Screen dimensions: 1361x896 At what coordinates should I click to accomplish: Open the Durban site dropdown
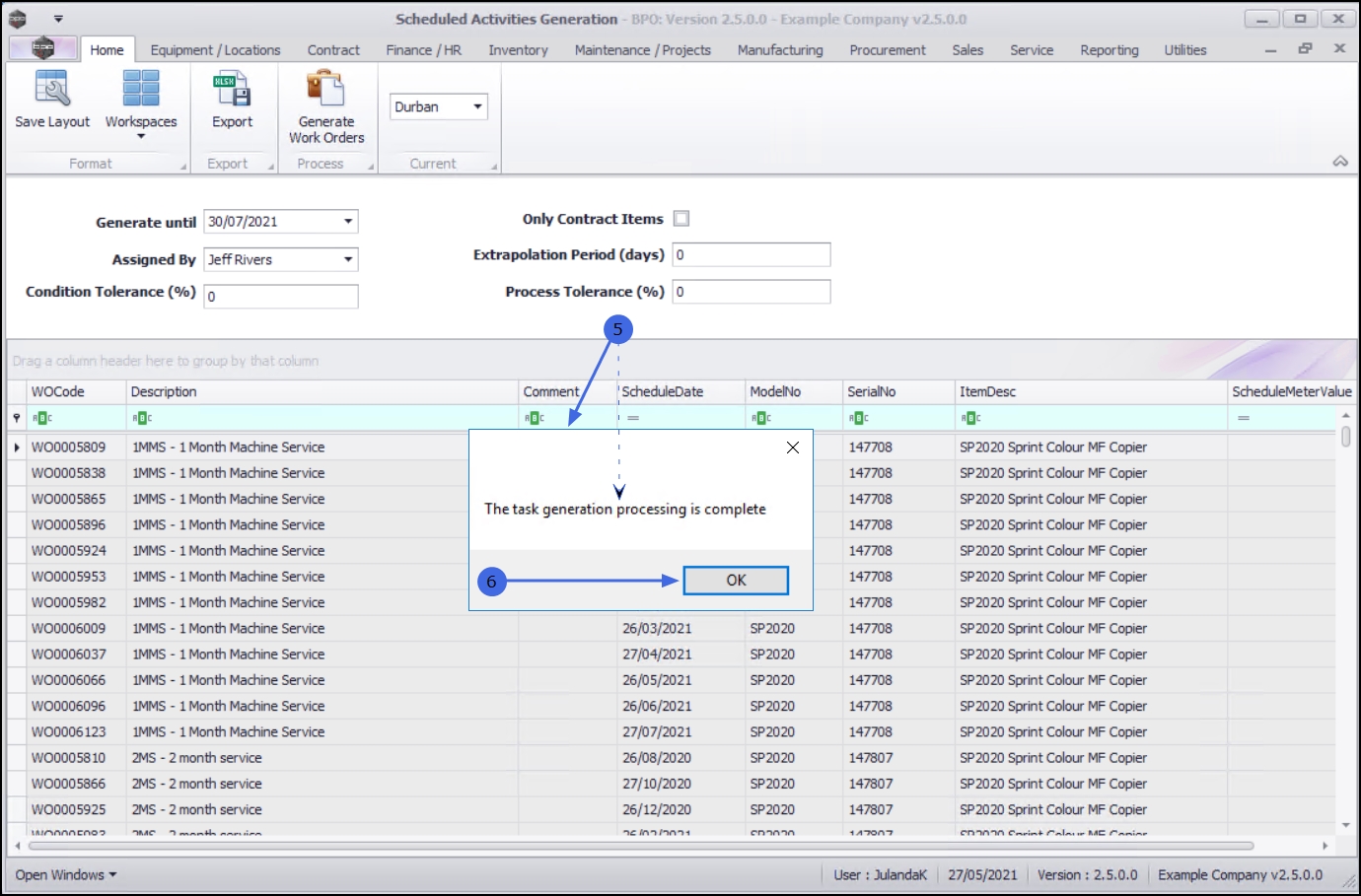click(477, 106)
